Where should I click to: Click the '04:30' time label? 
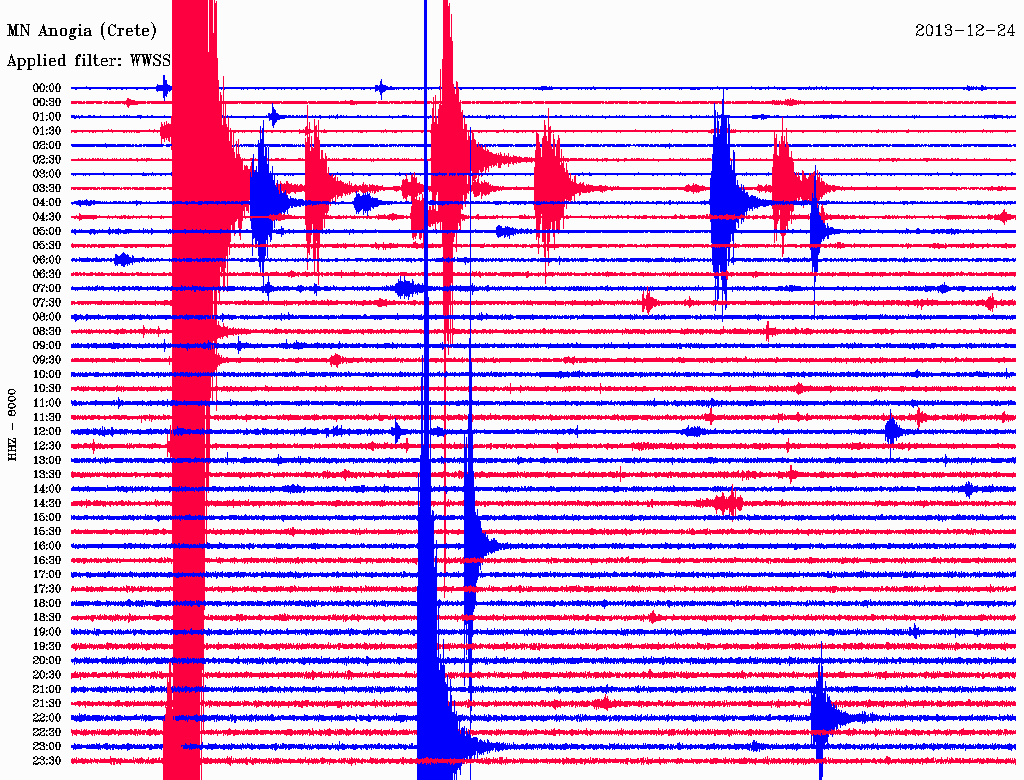[x=47, y=217]
